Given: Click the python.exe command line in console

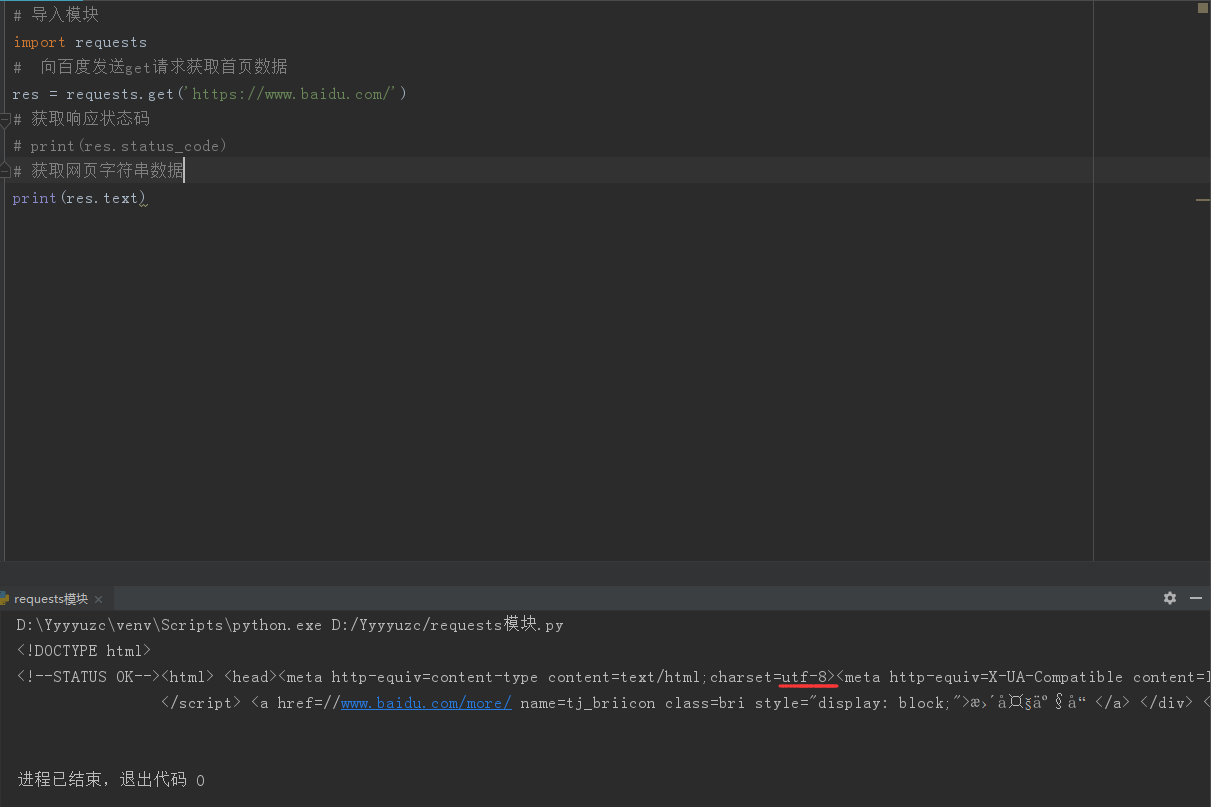Looking at the screenshot, I should pyautogui.click(x=290, y=625).
